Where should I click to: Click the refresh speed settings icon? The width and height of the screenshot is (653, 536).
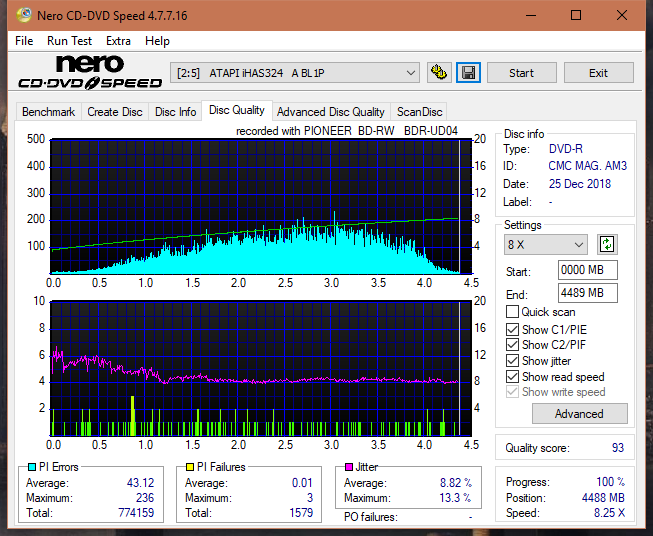click(x=607, y=244)
